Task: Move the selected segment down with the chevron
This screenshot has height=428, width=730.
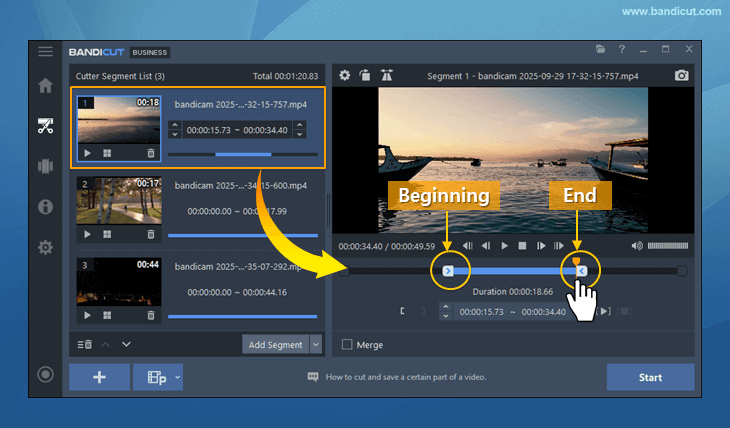Action: (127, 345)
